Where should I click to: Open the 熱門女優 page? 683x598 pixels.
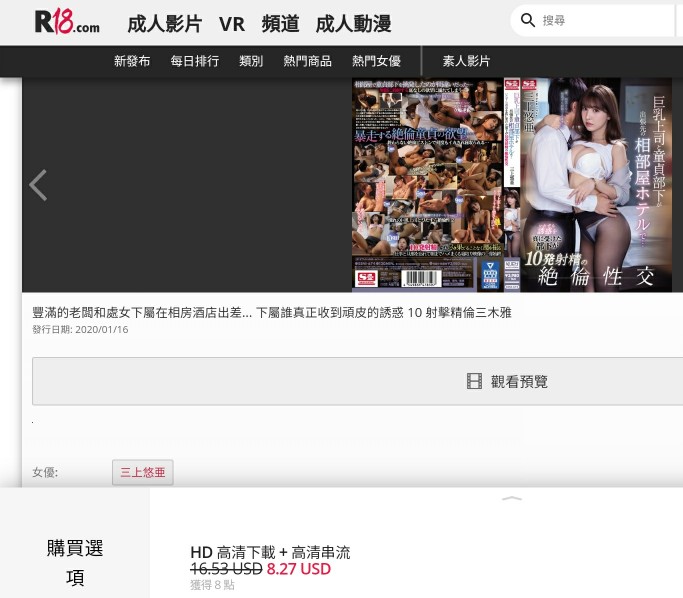coord(376,61)
